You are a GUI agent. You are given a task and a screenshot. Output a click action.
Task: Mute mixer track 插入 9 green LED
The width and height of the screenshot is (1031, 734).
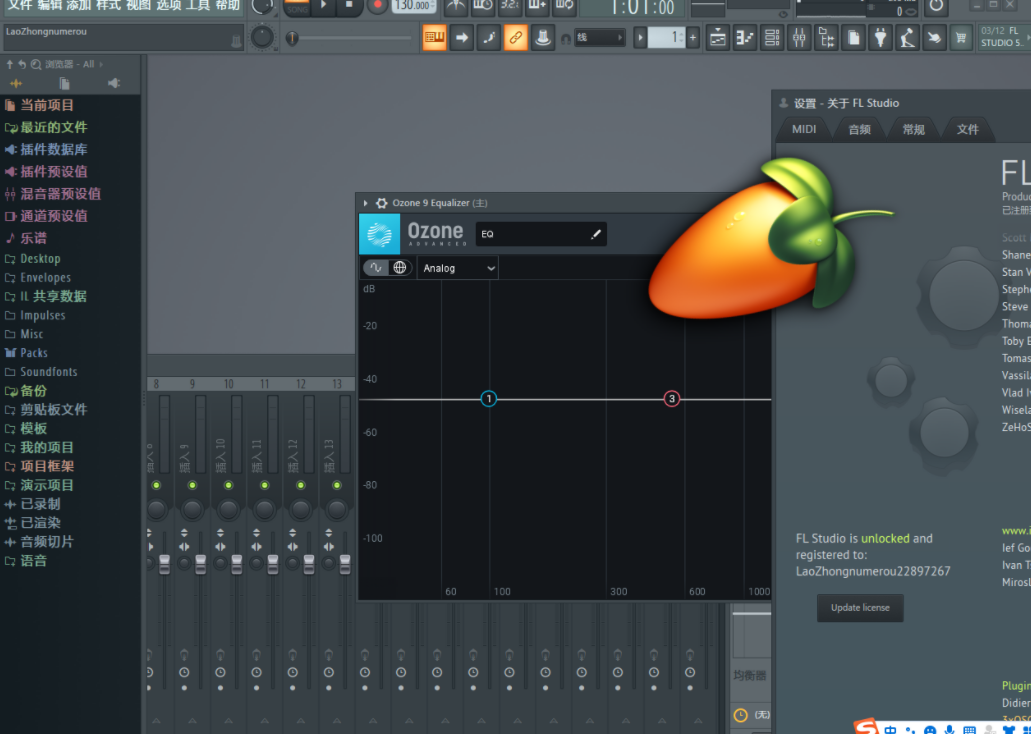click(x=192, y=485)
